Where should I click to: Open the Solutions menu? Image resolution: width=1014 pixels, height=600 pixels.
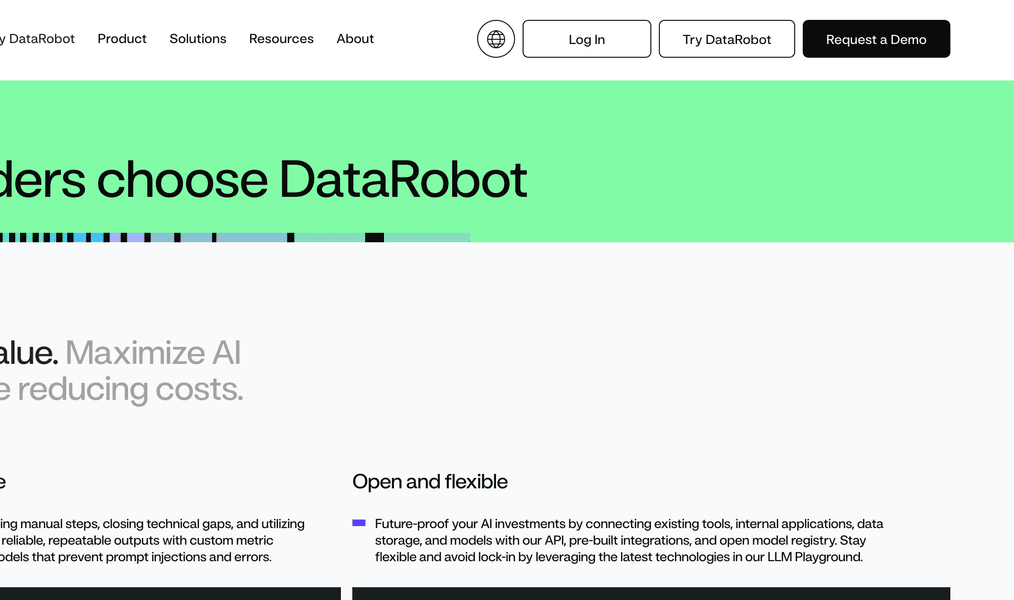(198, 39)
